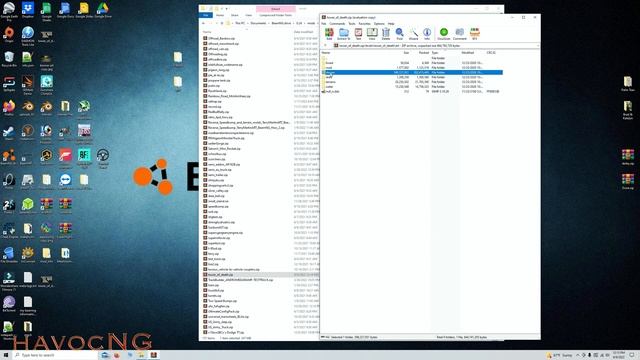Open Quick Access Toolbar dropdown in Explorer
This screenshot has height=360, width=640.
[x=227, y=9]
